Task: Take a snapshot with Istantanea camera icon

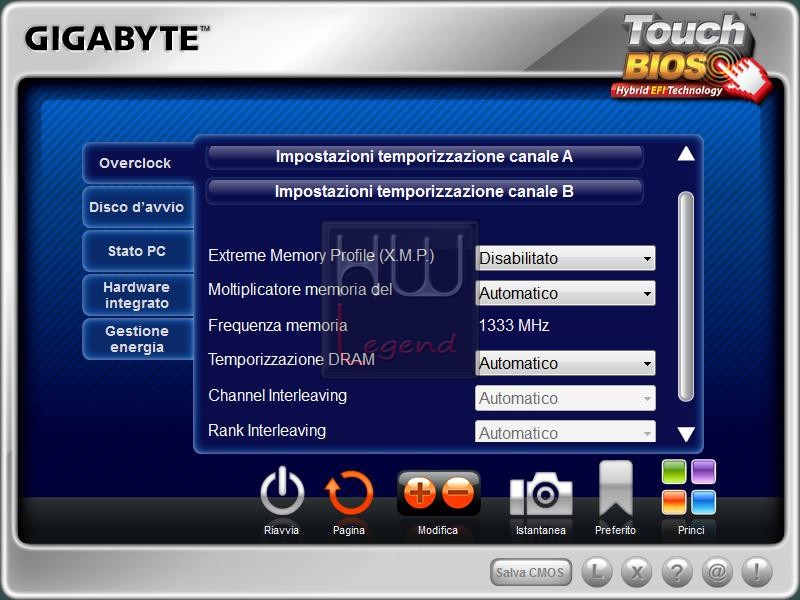Action: coord(541,493)
